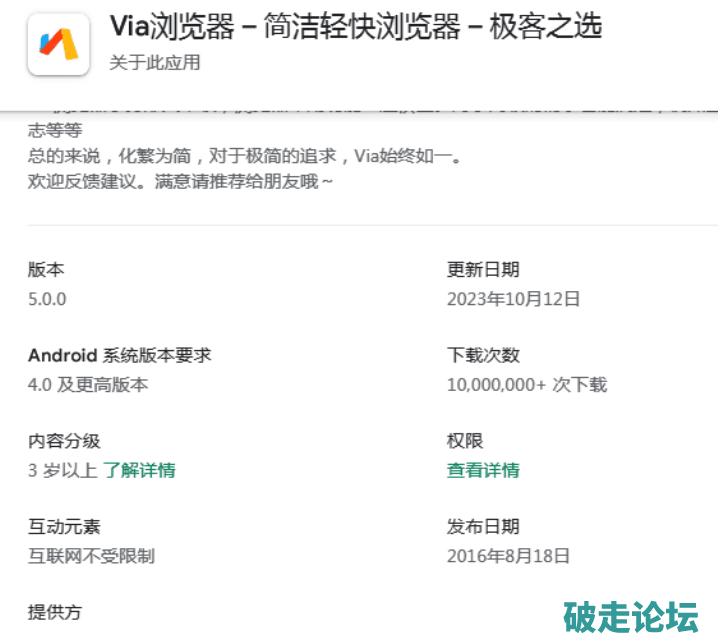Screen dimensions: 718x639
Task: Open the 查看详情 permissions link
Action: coord(483,470)
